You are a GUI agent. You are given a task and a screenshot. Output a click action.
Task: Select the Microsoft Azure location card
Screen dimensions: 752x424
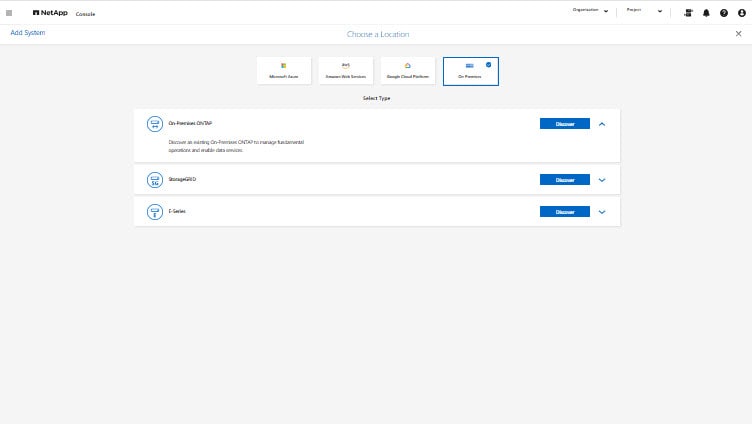point(283,70)
